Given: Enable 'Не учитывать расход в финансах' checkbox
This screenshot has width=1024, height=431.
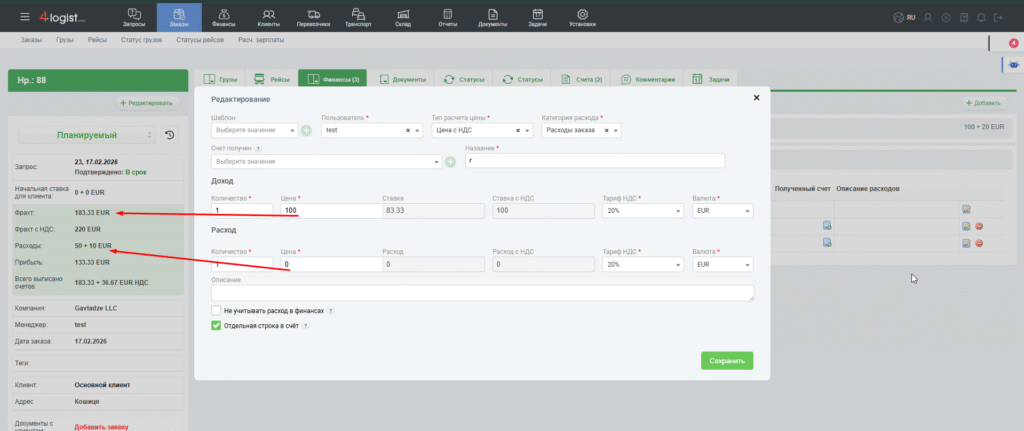Looking at the screenshot, I should tap(216, 311).
